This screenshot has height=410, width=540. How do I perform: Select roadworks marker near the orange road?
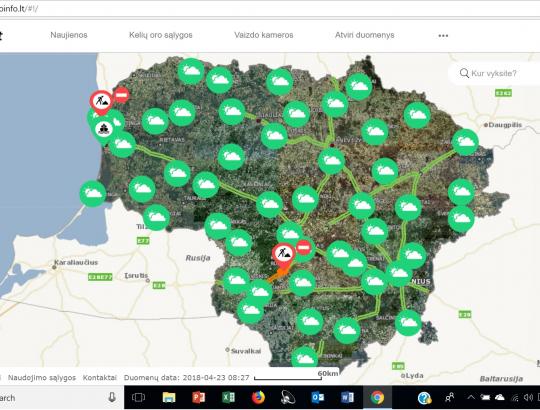tap(283, 254)
